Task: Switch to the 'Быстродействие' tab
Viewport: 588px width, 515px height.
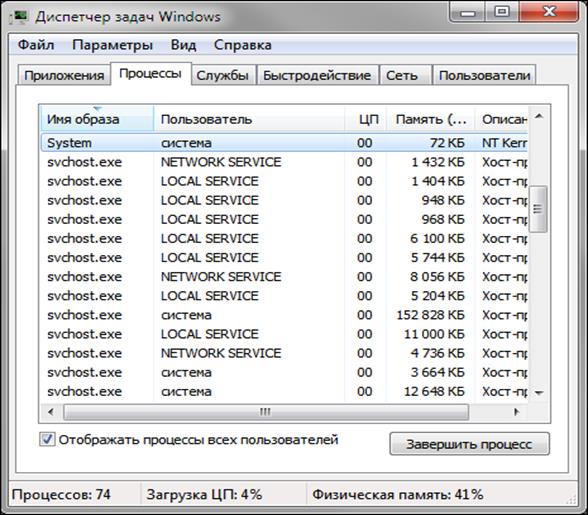Action: tap(317, 75)
